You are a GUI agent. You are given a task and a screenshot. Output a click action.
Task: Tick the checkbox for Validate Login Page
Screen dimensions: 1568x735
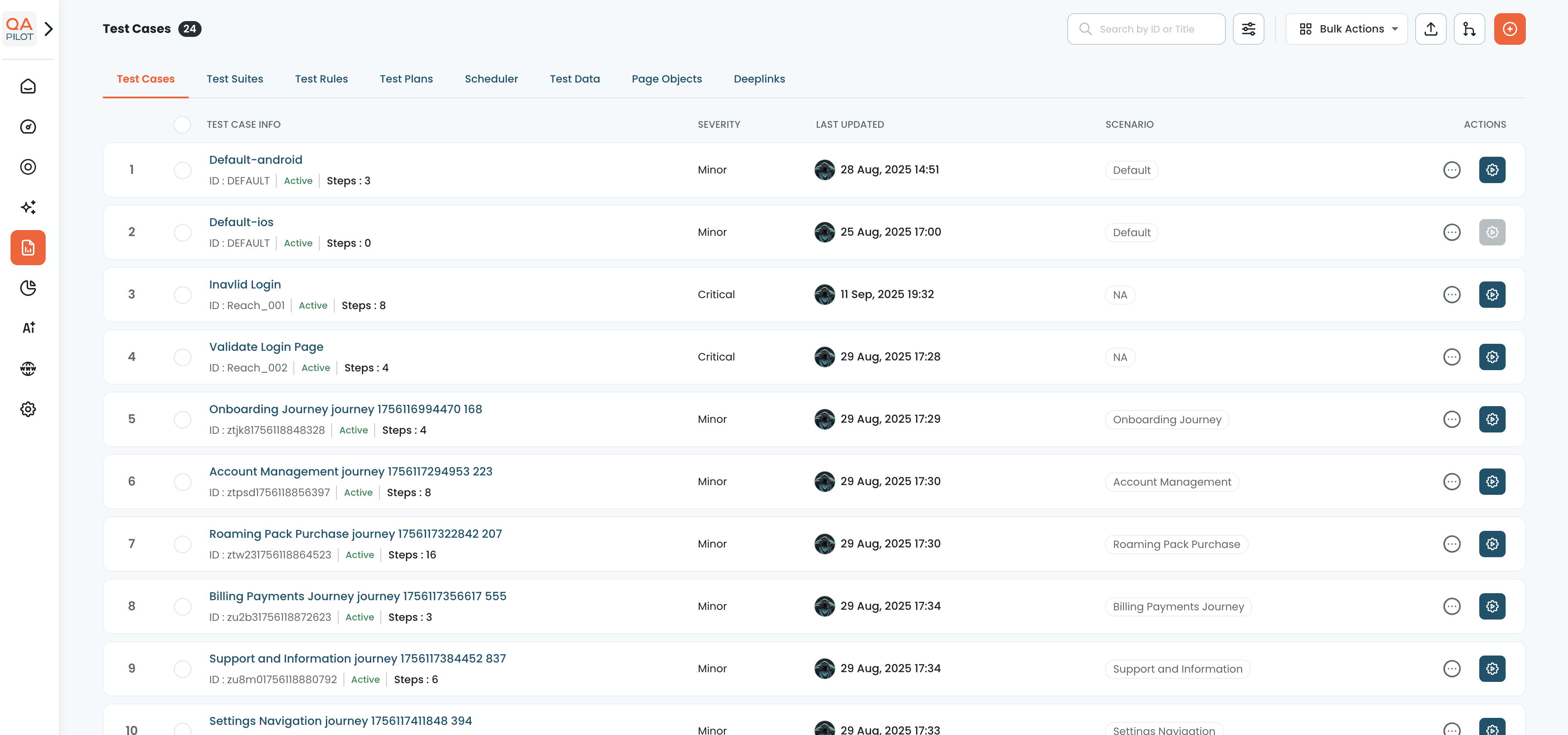[183, 357]
